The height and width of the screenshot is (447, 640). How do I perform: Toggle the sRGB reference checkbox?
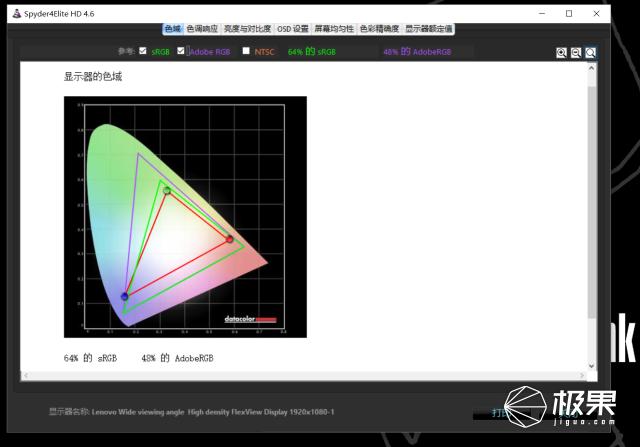pyautogui.click(x=143, y=51)
